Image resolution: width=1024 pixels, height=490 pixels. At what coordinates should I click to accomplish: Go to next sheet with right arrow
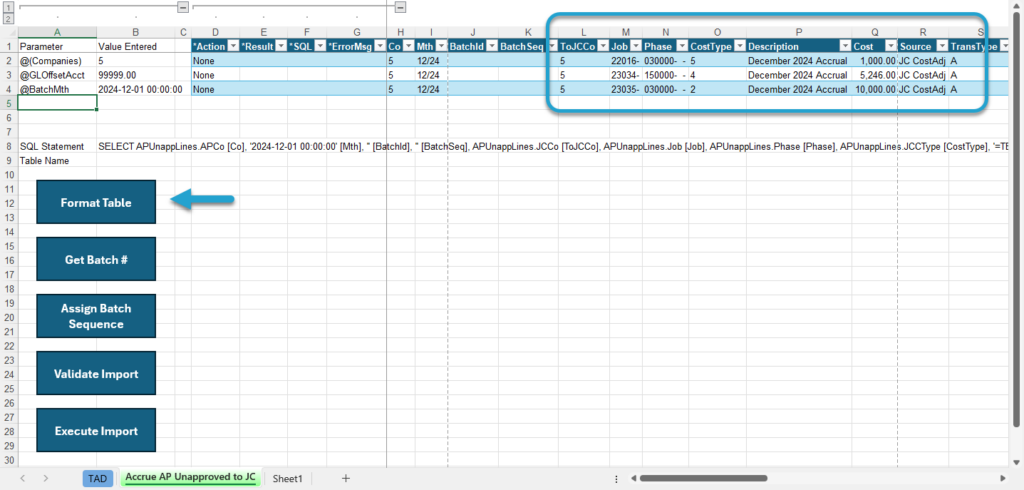[46, 478]
